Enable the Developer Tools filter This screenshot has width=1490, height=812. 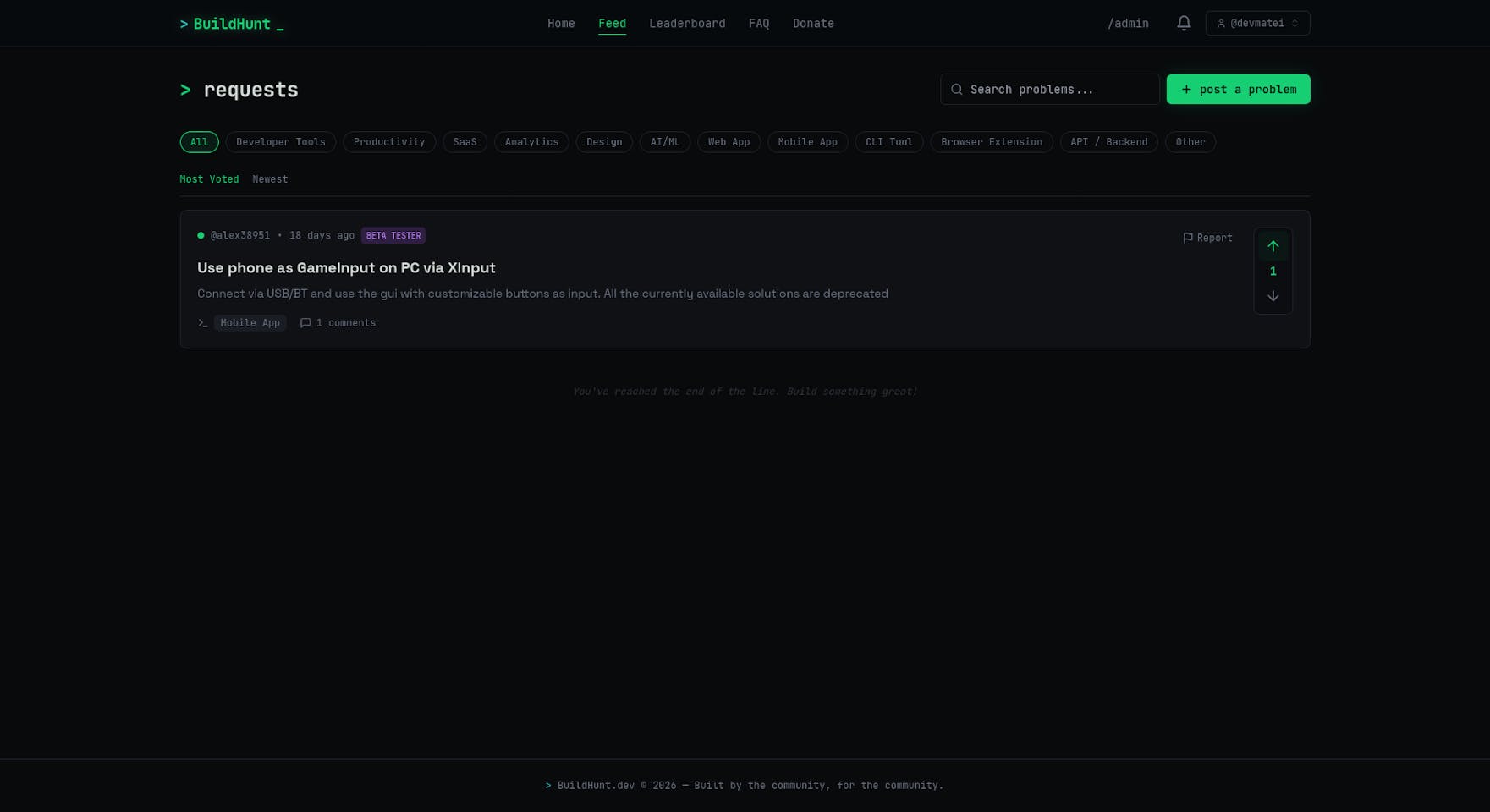[x=280, y=141]
